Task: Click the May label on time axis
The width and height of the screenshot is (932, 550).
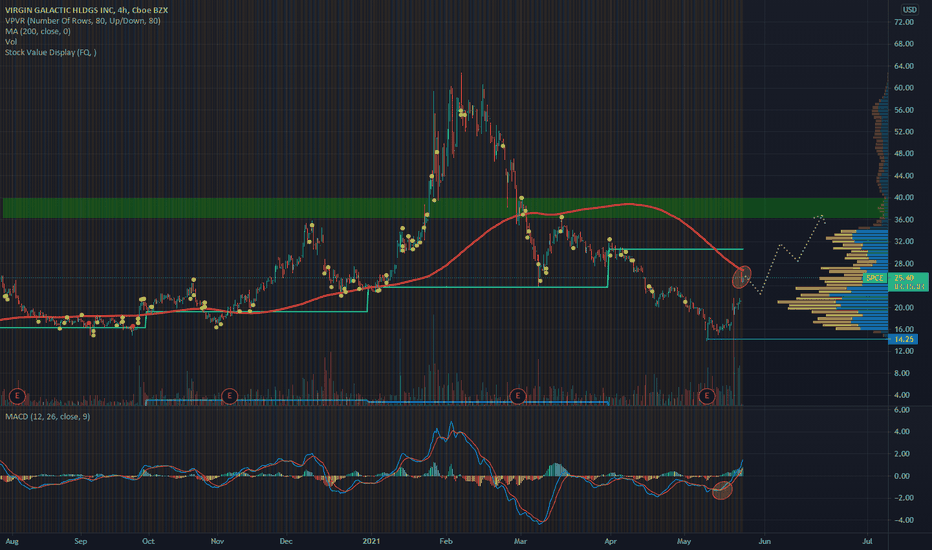Action: tap(684, 541)
